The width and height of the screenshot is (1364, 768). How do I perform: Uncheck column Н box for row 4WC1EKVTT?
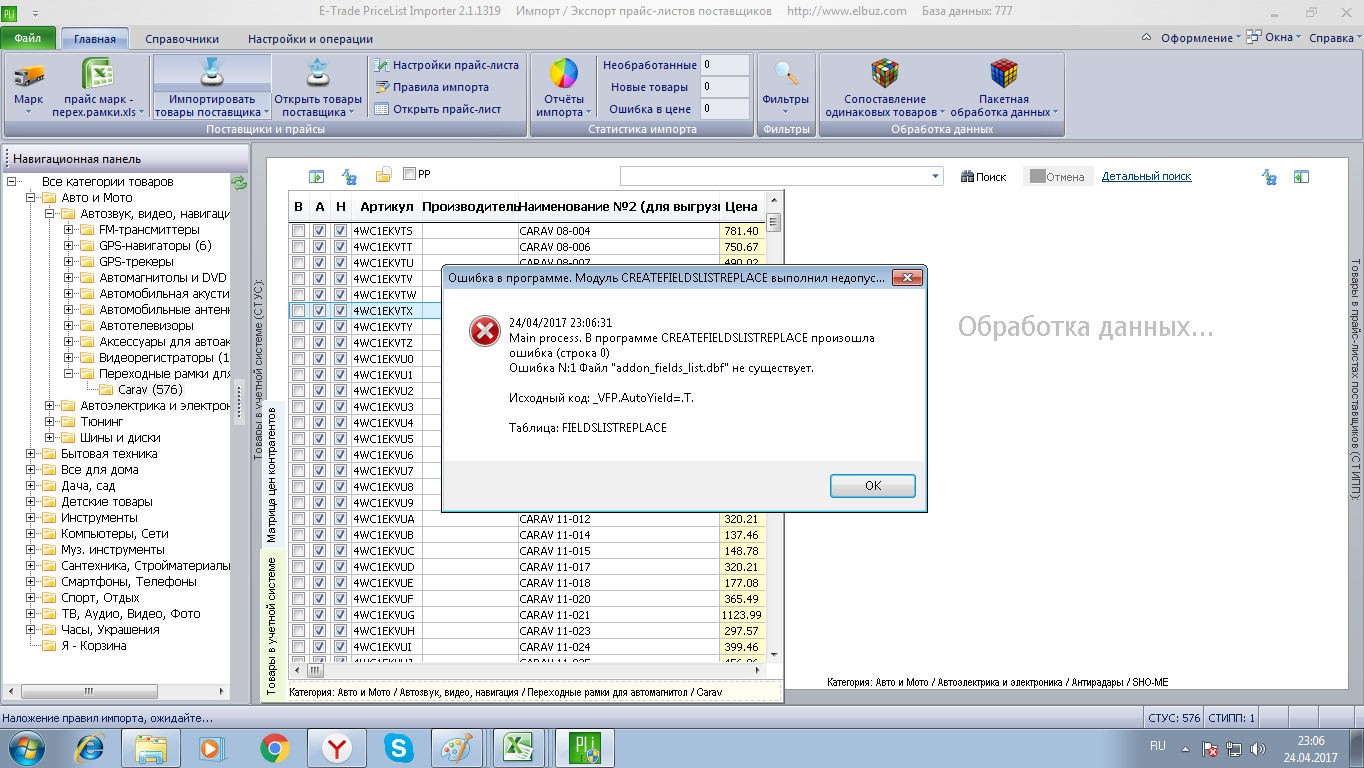[x=340, y=247]
